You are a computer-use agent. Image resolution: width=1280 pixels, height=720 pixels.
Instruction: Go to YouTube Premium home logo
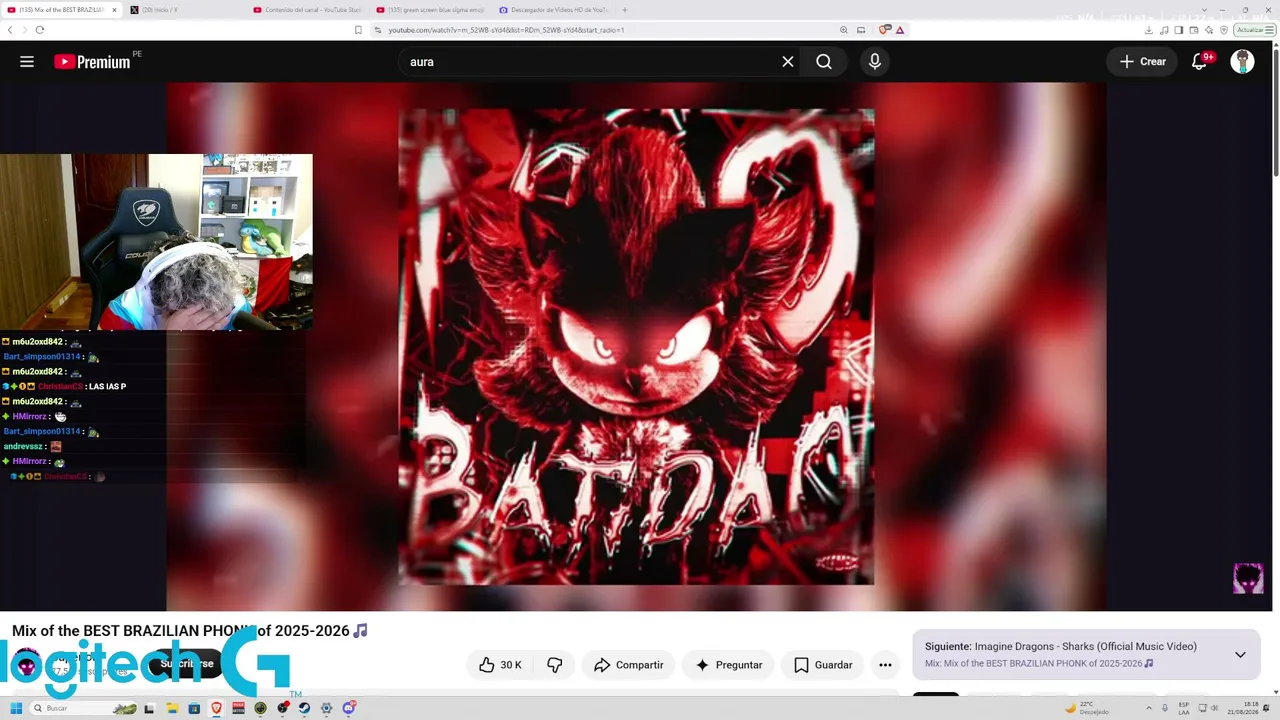(92, 62)
